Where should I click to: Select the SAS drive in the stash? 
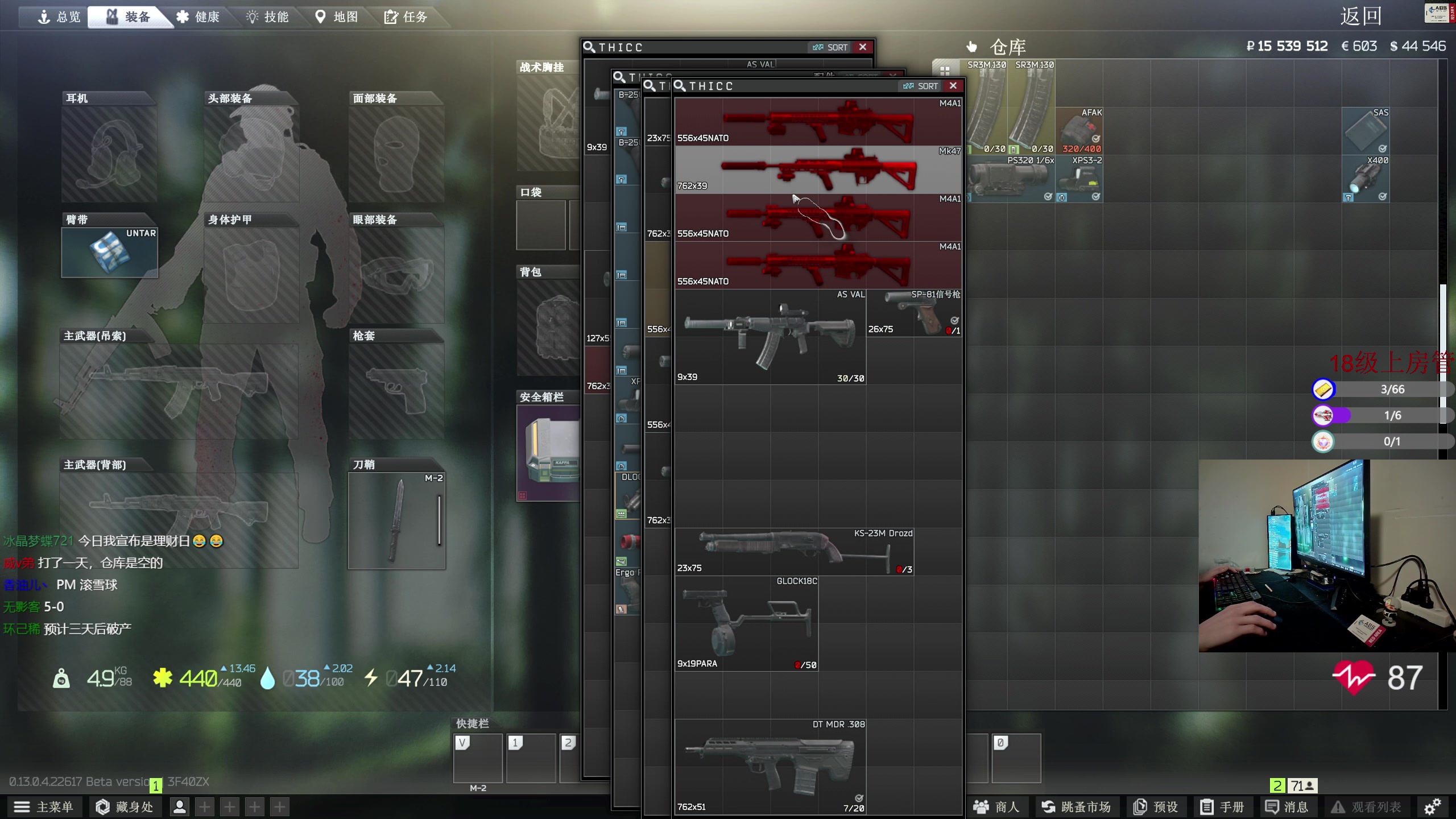click(1366, 131)
